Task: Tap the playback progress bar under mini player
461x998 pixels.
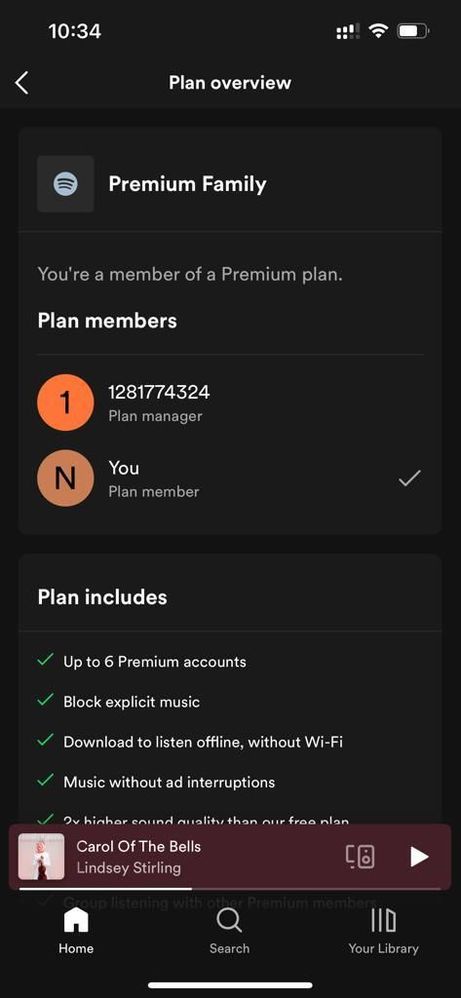Action: pyautogui.click(x=230, y=889)
